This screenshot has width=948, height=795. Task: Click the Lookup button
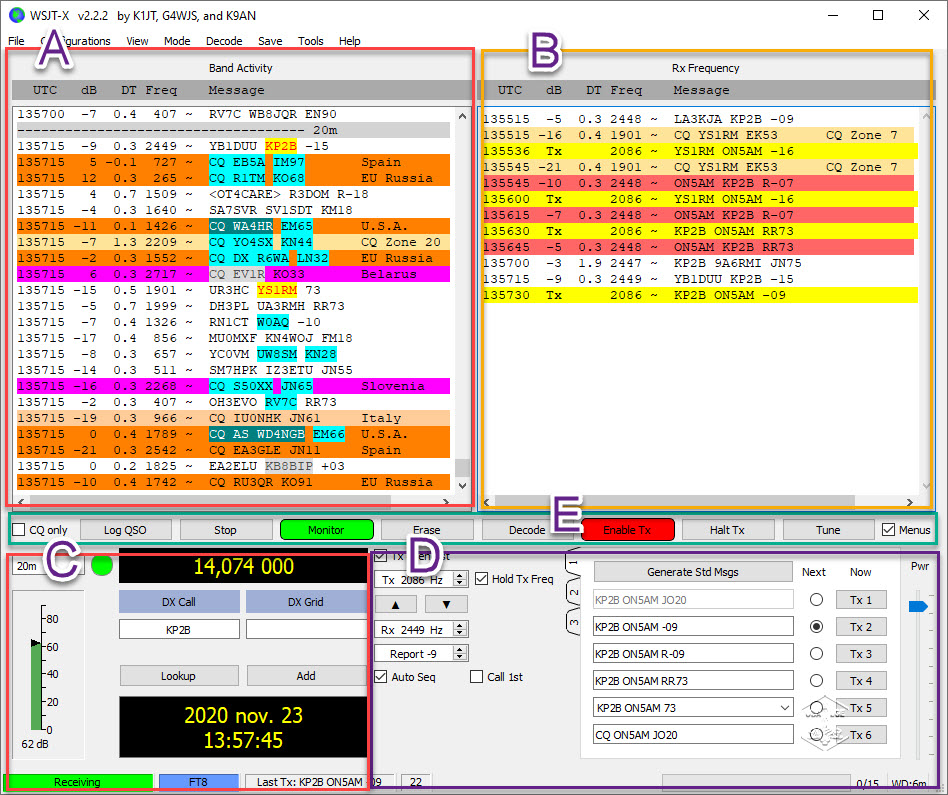(x=178, y=675)
